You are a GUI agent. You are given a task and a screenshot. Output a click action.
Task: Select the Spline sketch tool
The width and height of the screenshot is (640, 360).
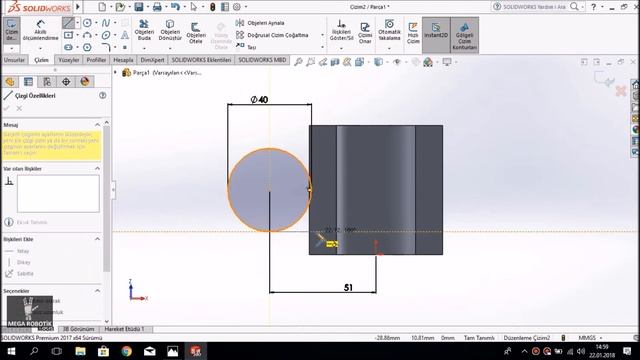click(106, 23)
